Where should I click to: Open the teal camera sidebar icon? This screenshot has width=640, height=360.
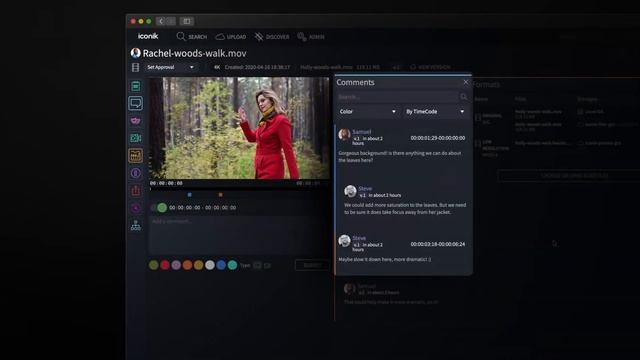(136, 138)
